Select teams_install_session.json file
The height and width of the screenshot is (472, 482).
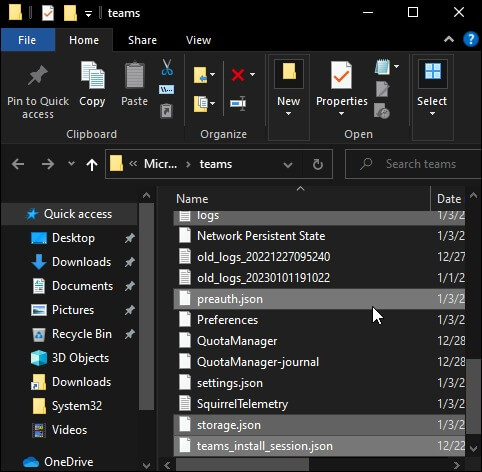click(x=319, y=446)
